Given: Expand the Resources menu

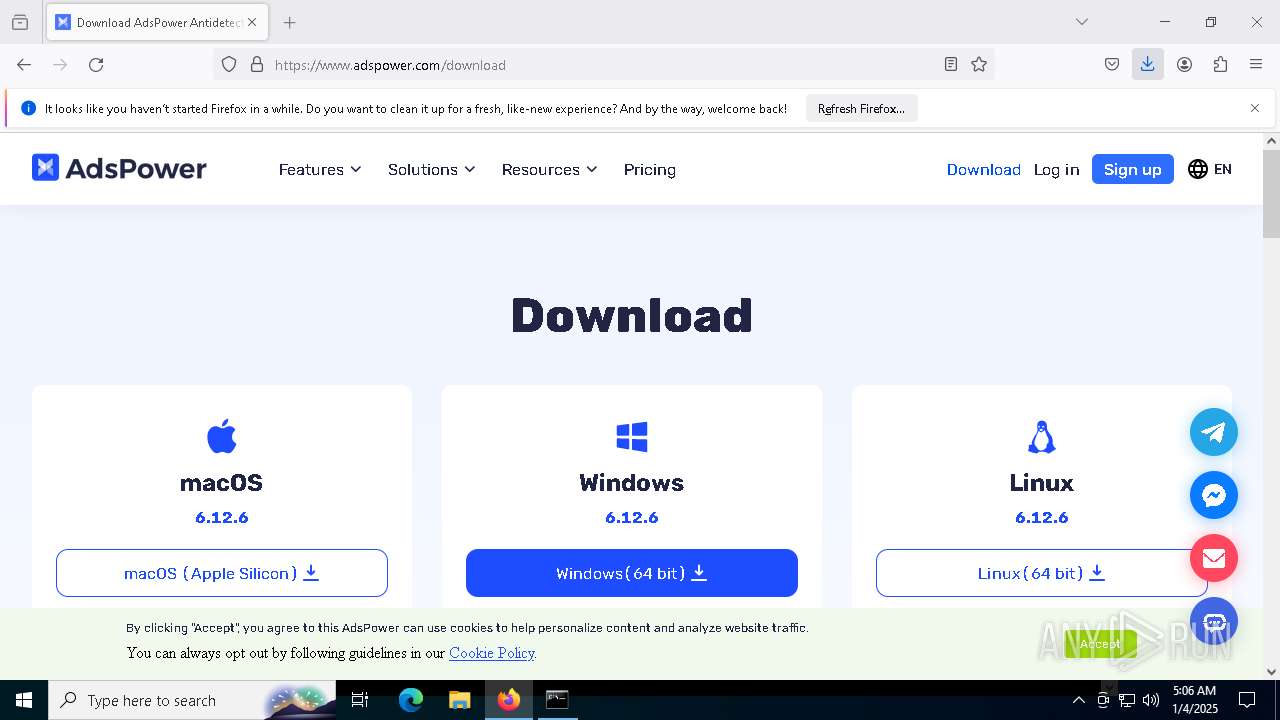Looking at the screenshot, I should coord(550,169).
